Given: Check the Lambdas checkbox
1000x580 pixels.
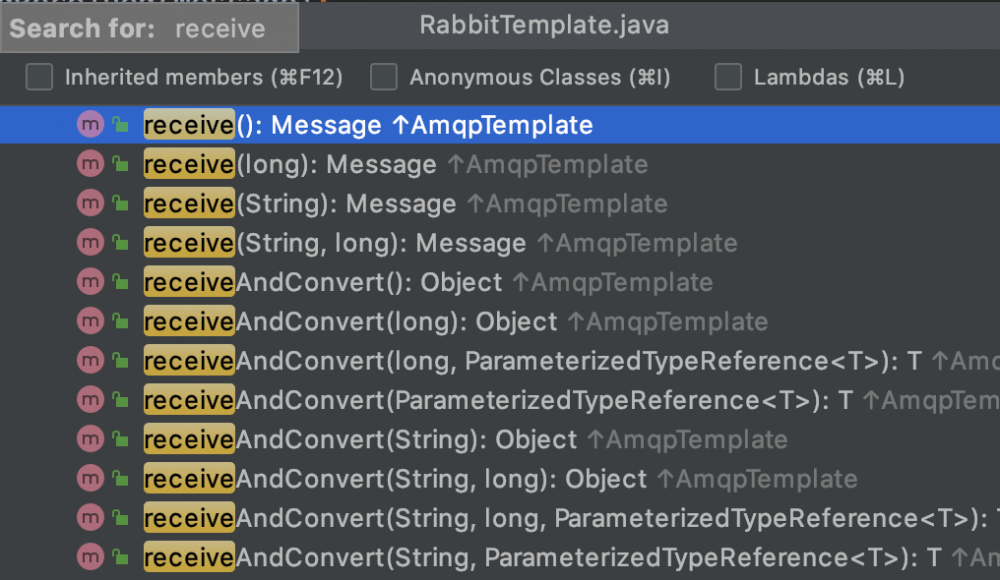Looking at the screenshot, I should pos(728,77).
